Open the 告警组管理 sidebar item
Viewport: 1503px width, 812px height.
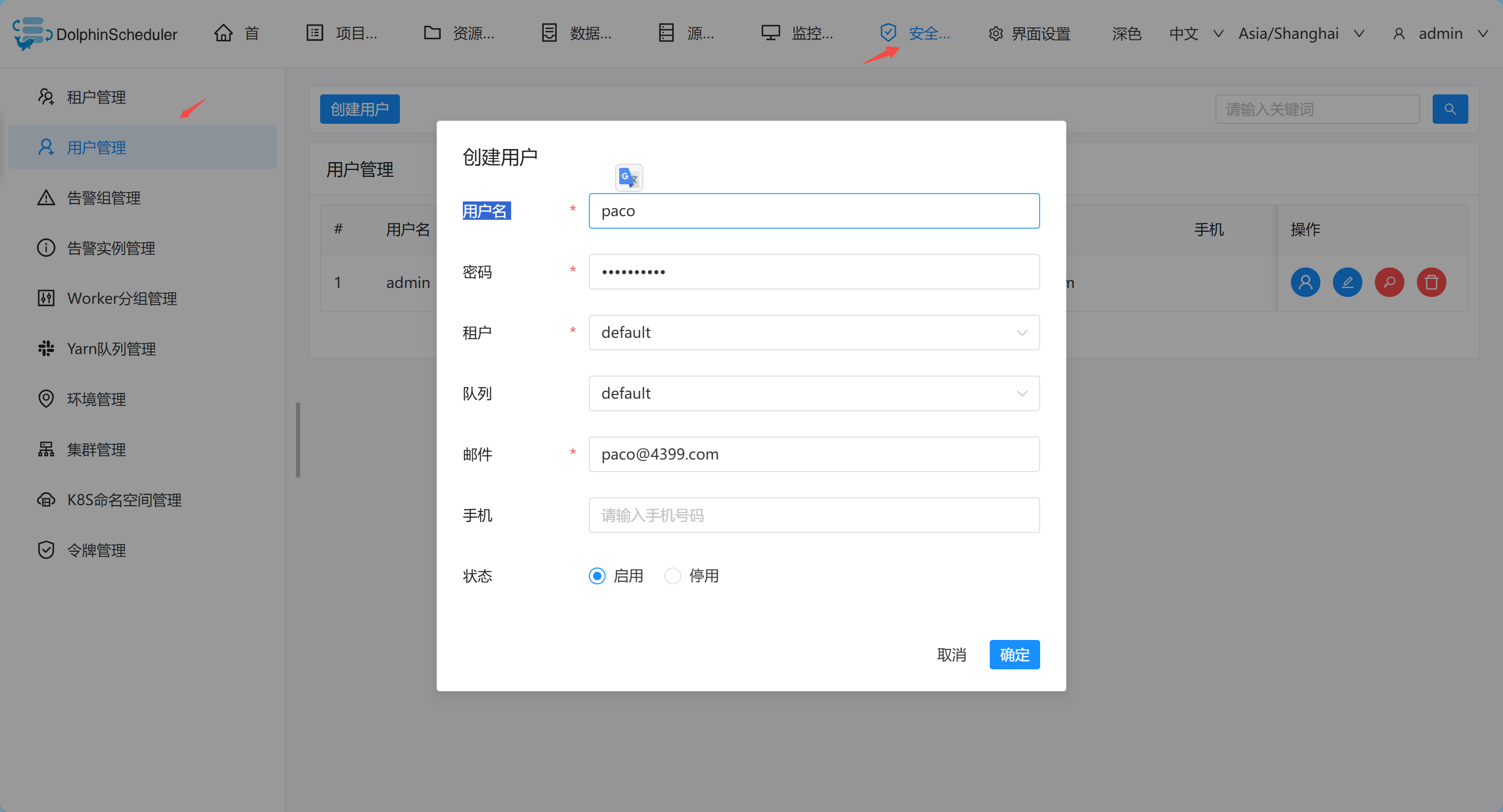[x=104, y=198]
